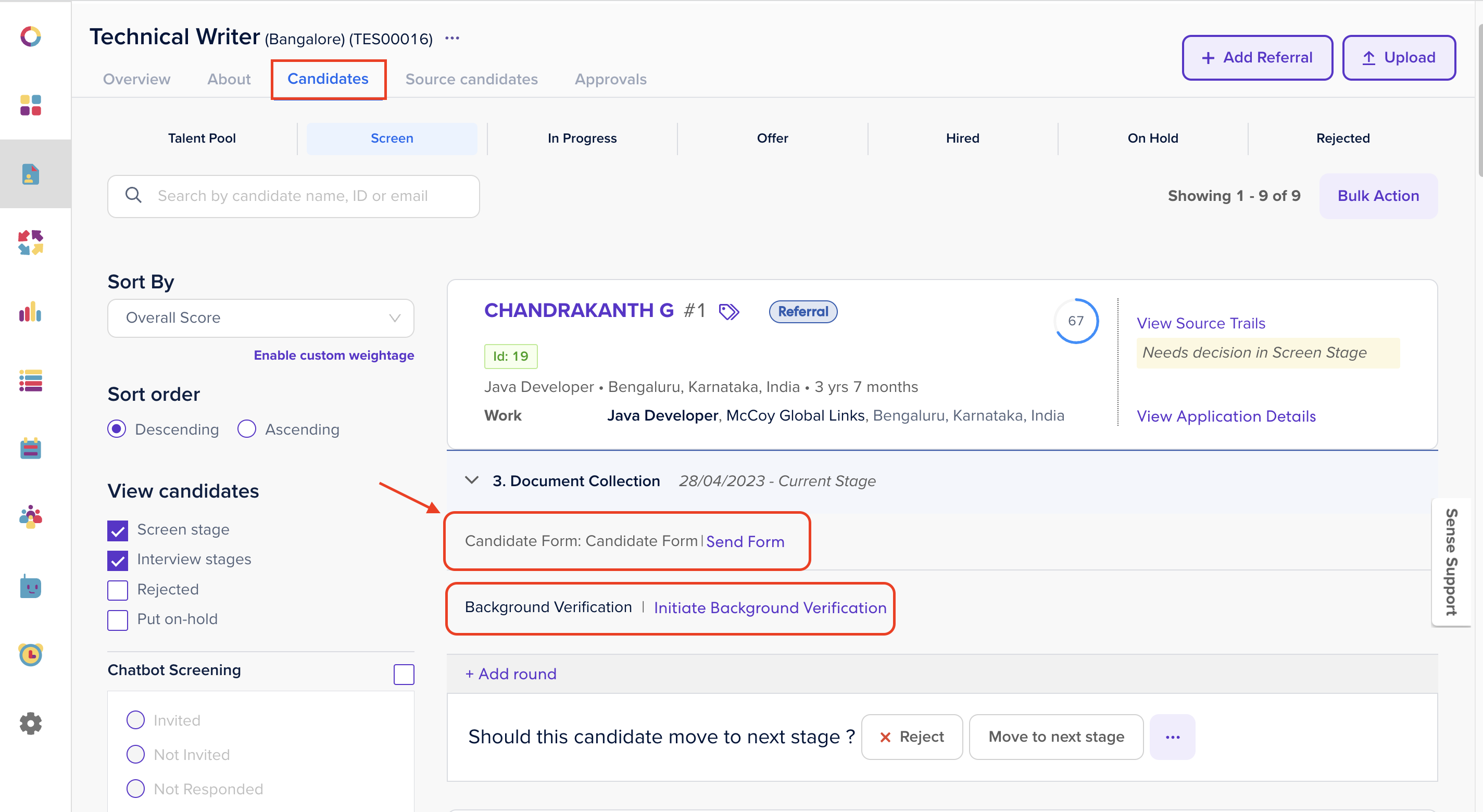
Task: Open the striped list sidebar icon
Action: (31, 380)
